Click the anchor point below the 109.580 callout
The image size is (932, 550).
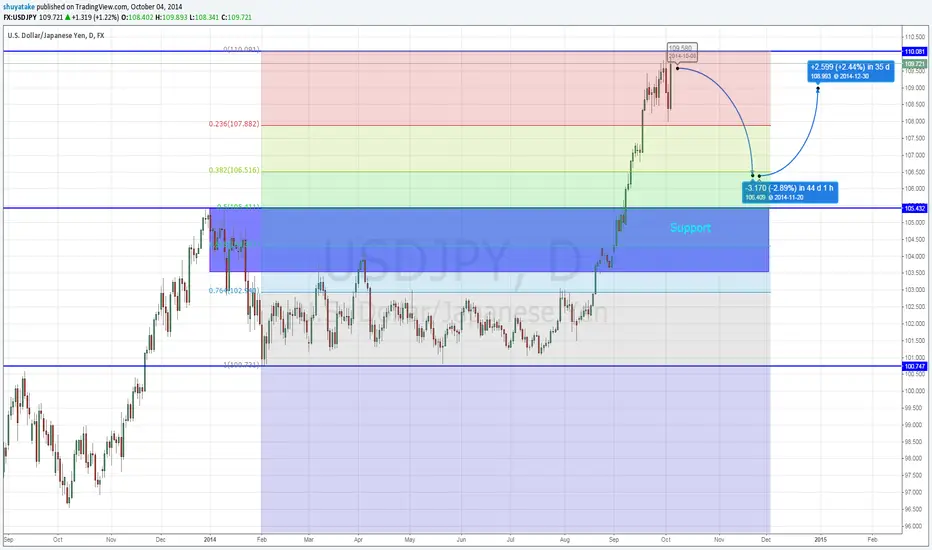pos(678,68)
